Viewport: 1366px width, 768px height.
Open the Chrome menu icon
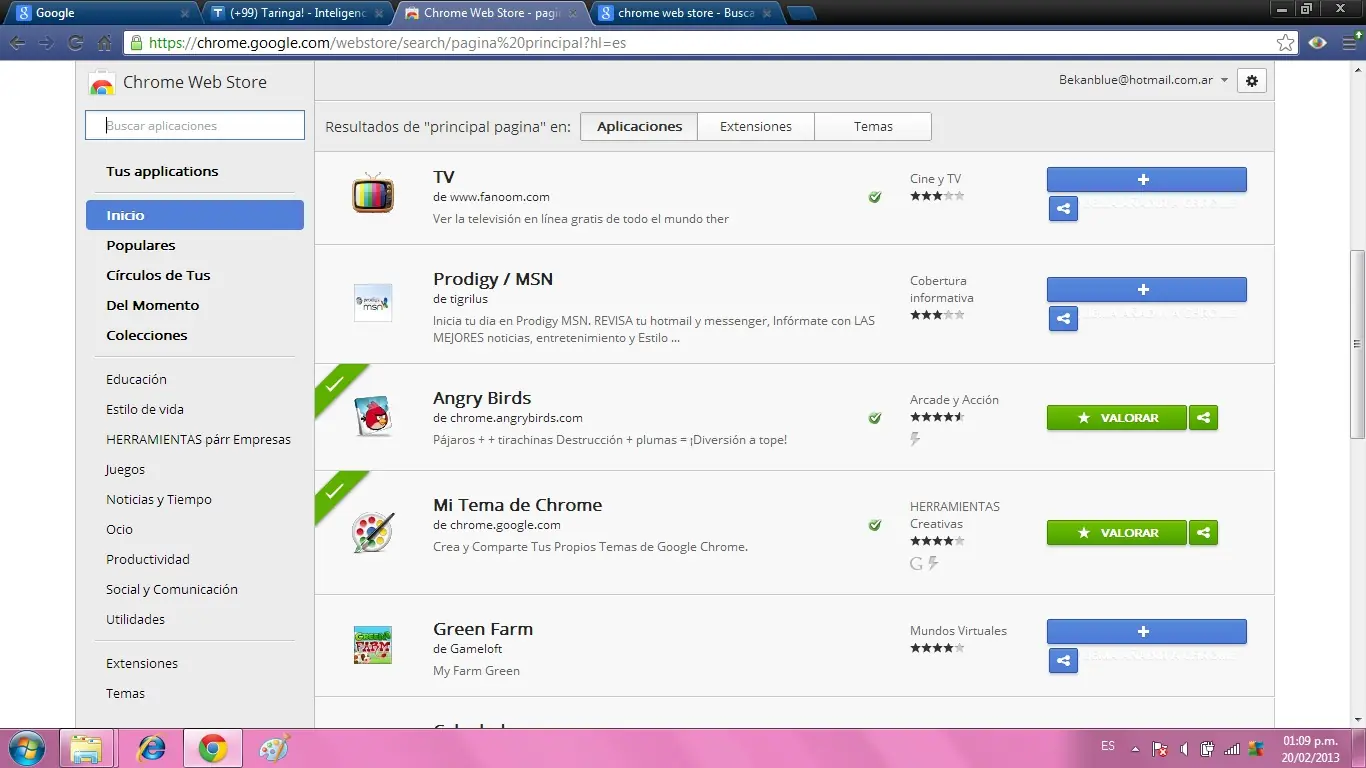coord(1350,43)
